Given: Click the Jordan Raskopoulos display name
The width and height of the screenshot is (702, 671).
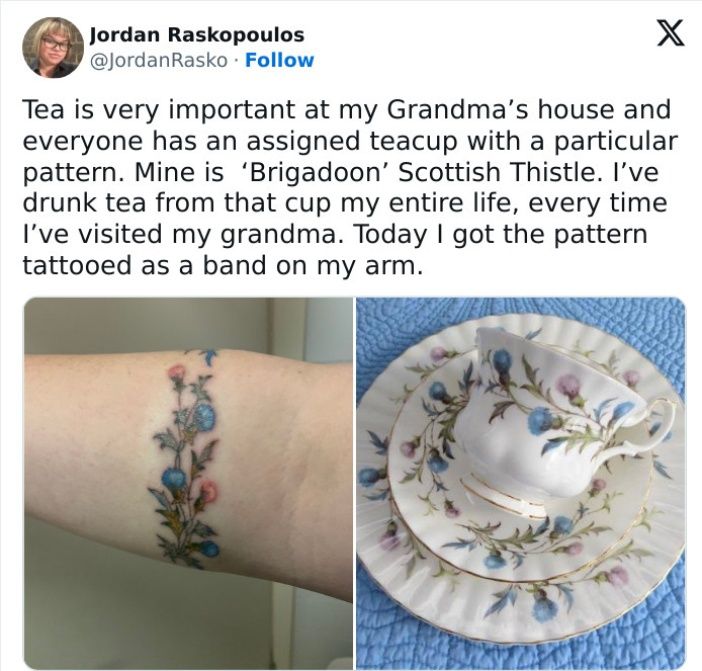Looking at the screenshot, I should [x=197, y=35].
